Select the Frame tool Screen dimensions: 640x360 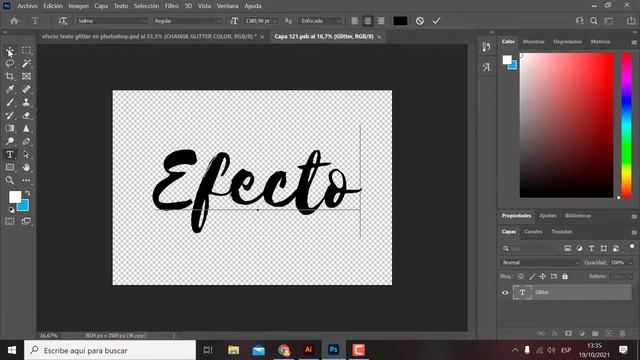(x=26, y=76)
